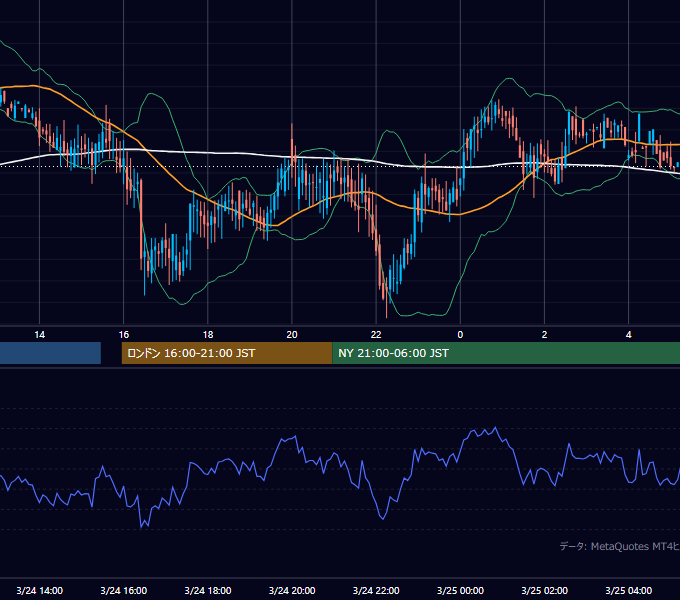Viewport: 680px width, 600px height.
Task: Click the 3/24 22:00 date label
Action: 376,590
